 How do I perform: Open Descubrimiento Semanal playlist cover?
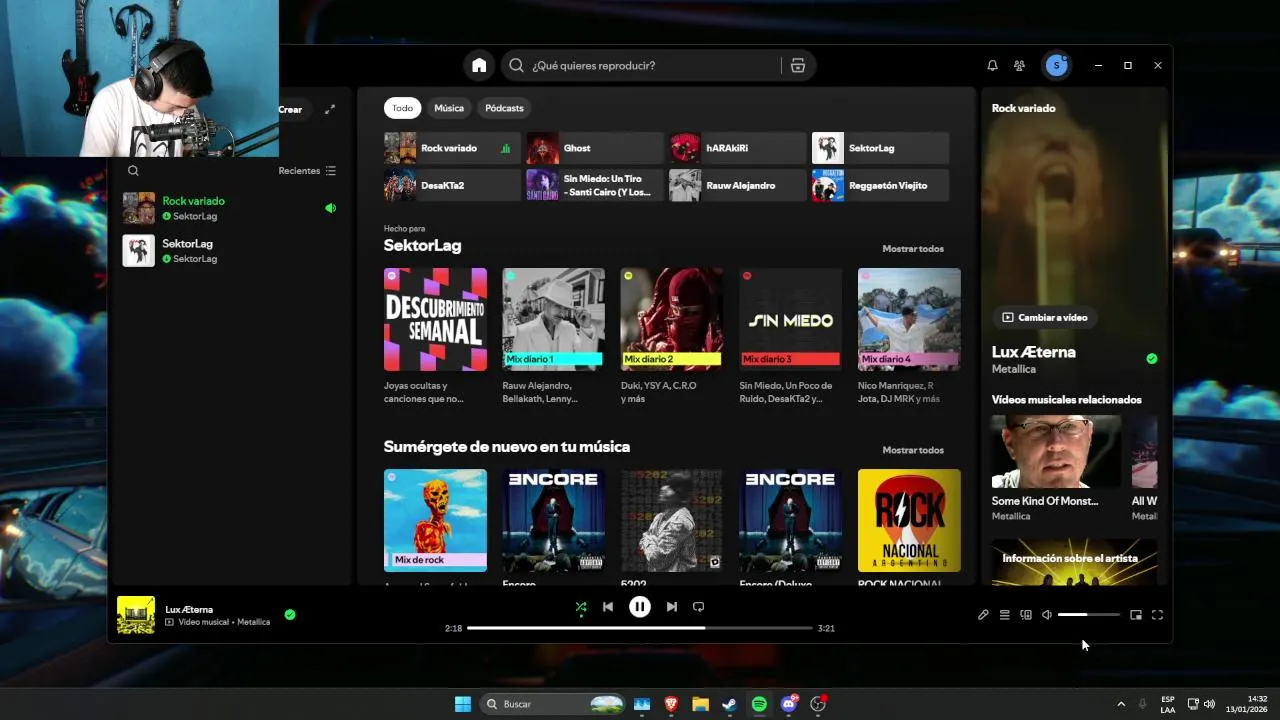435,319
